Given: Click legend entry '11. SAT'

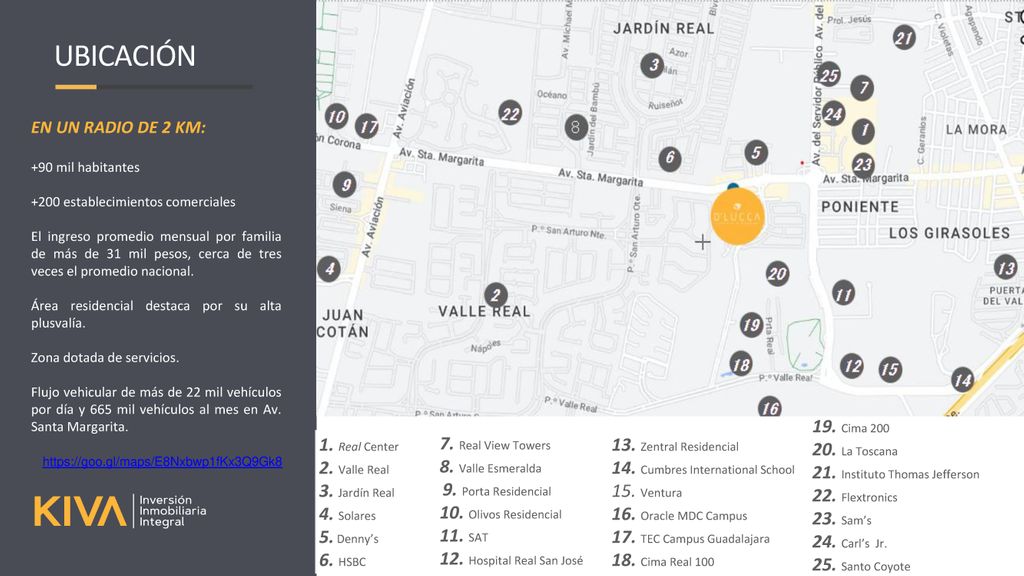Looking at the screenshot, I should click(x=464, y=537).
